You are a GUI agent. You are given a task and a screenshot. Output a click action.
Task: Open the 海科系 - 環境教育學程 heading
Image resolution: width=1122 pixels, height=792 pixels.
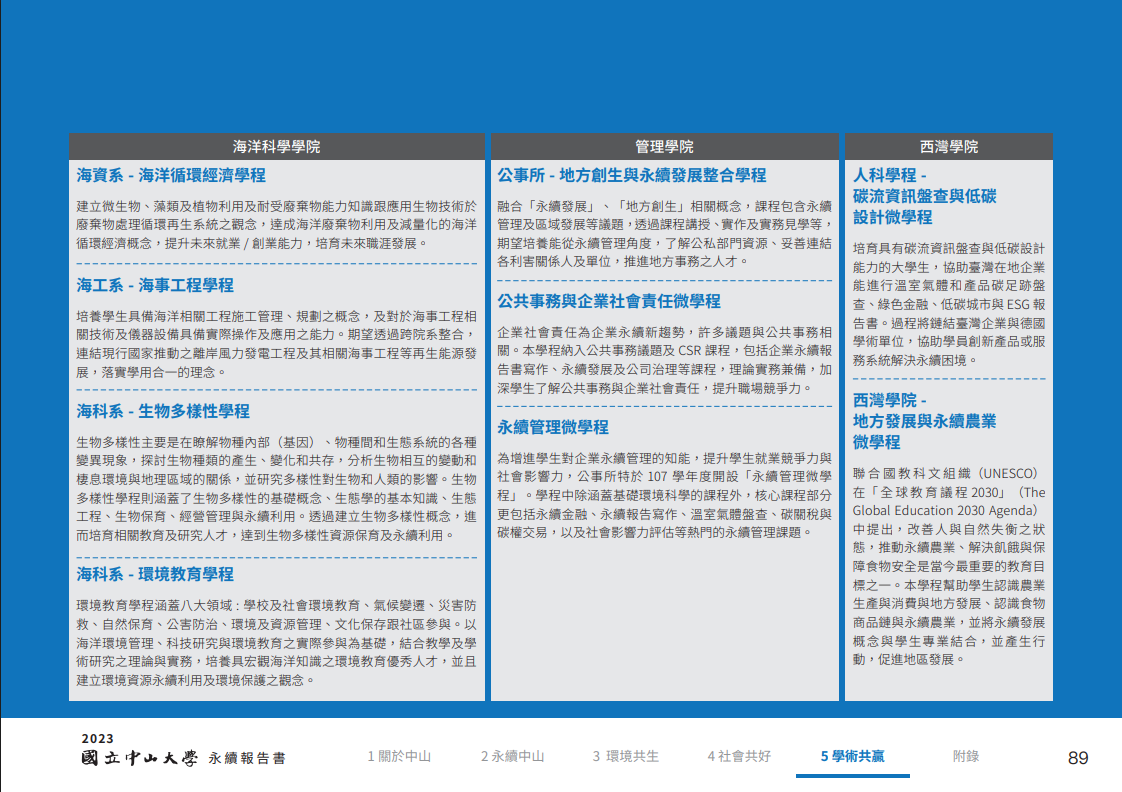click(x=155, y=574)
